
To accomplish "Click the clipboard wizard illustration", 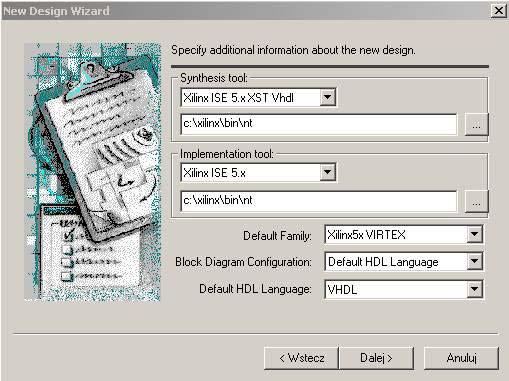I will pos(92,172).
